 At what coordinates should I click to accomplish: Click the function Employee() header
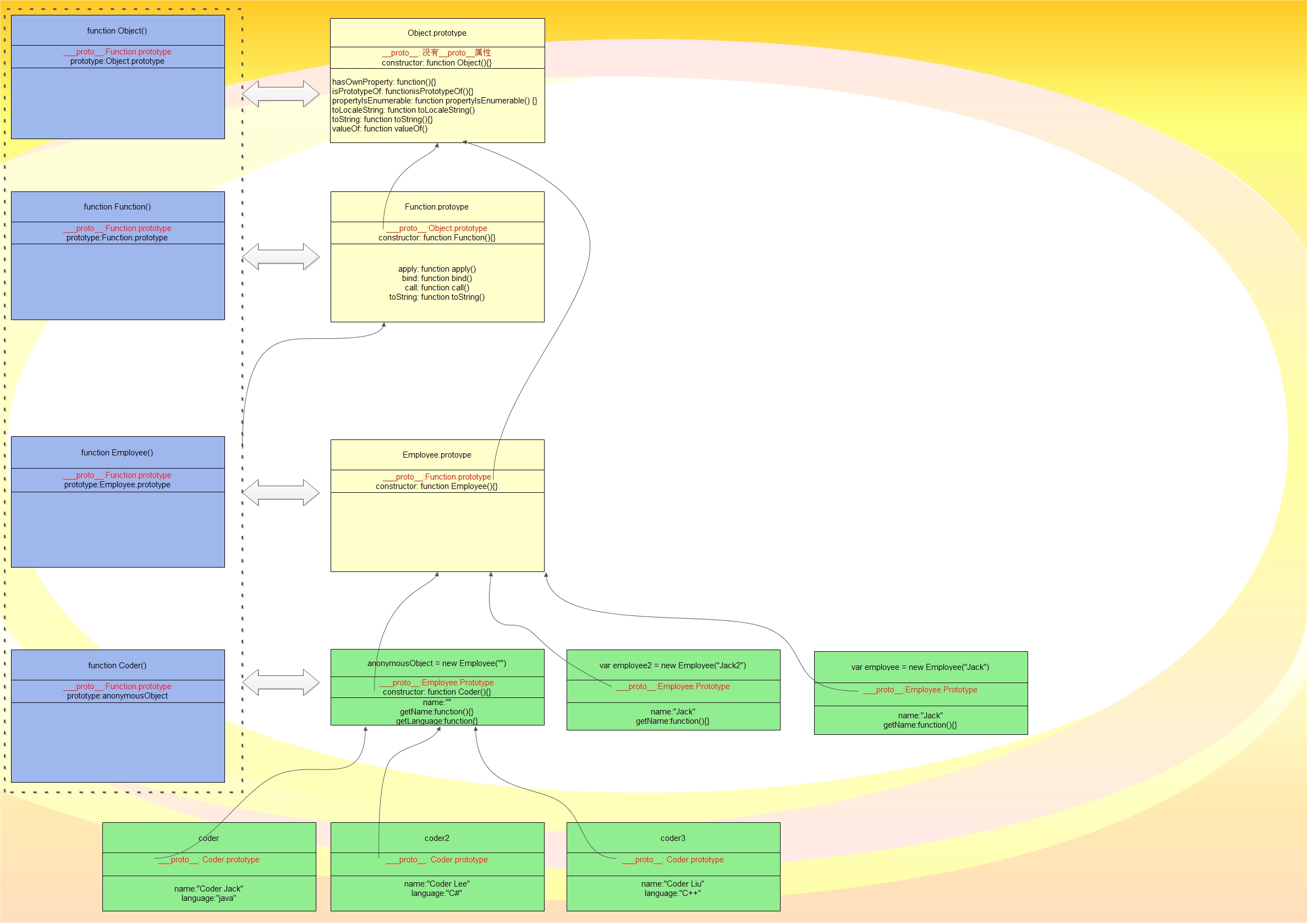pos(117,453)
